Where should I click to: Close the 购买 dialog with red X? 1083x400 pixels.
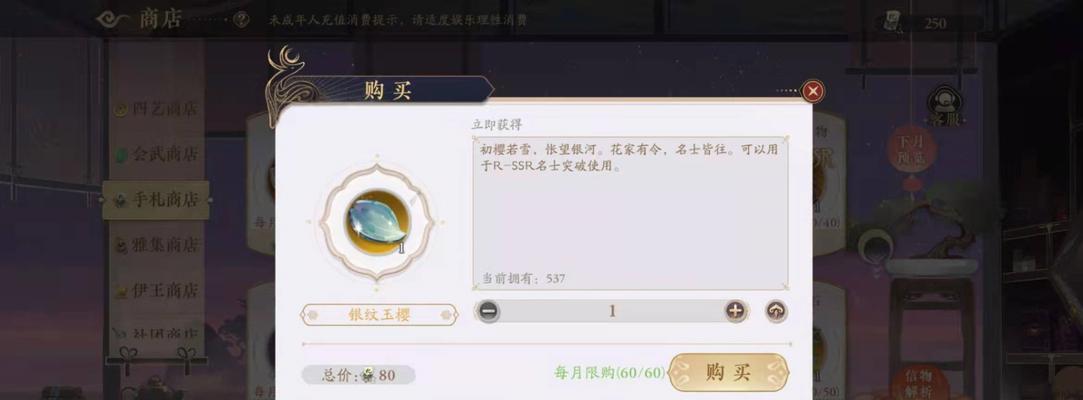[813, 91]
